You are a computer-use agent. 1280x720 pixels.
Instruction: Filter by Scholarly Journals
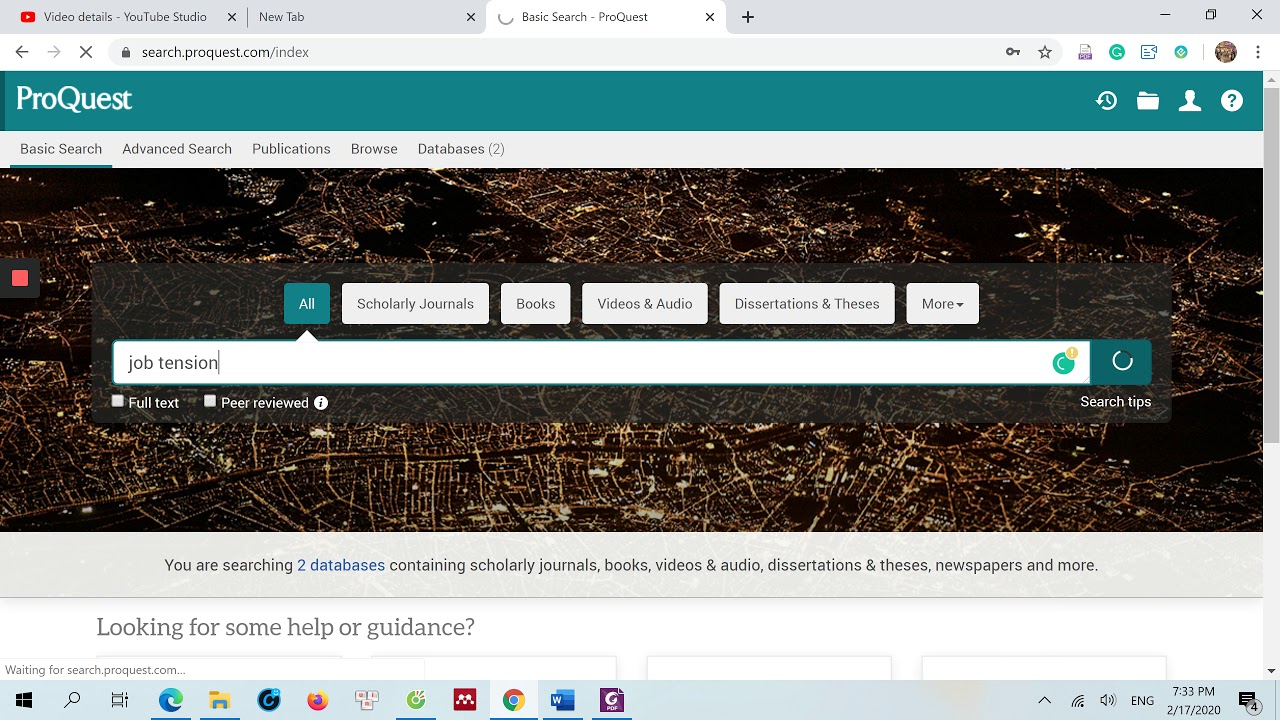click(415, 304)
